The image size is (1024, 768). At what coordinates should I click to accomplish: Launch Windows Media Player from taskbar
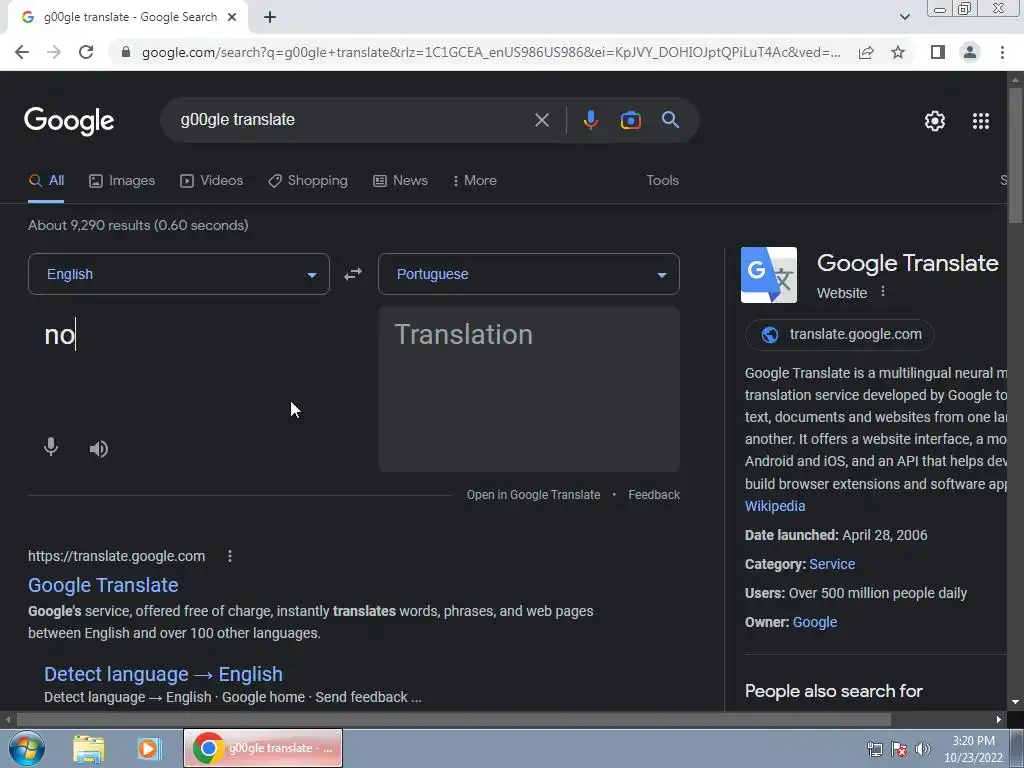[x=149, y=748]
